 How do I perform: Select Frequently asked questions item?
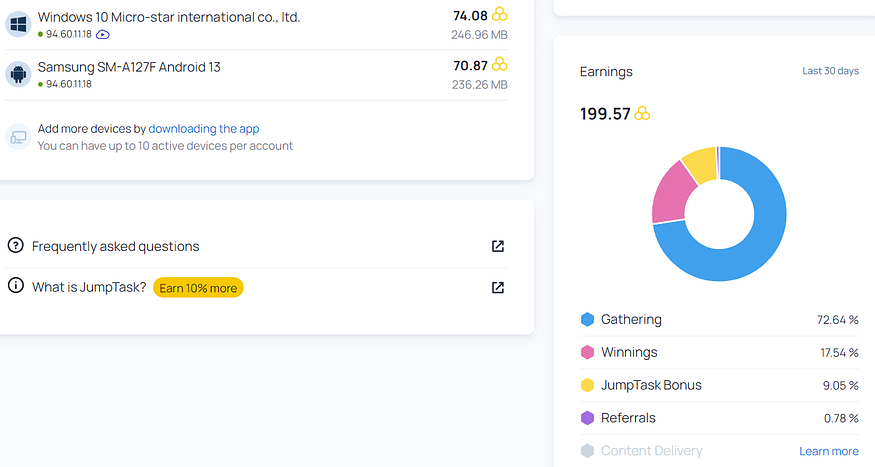click(x=256, y=246)
